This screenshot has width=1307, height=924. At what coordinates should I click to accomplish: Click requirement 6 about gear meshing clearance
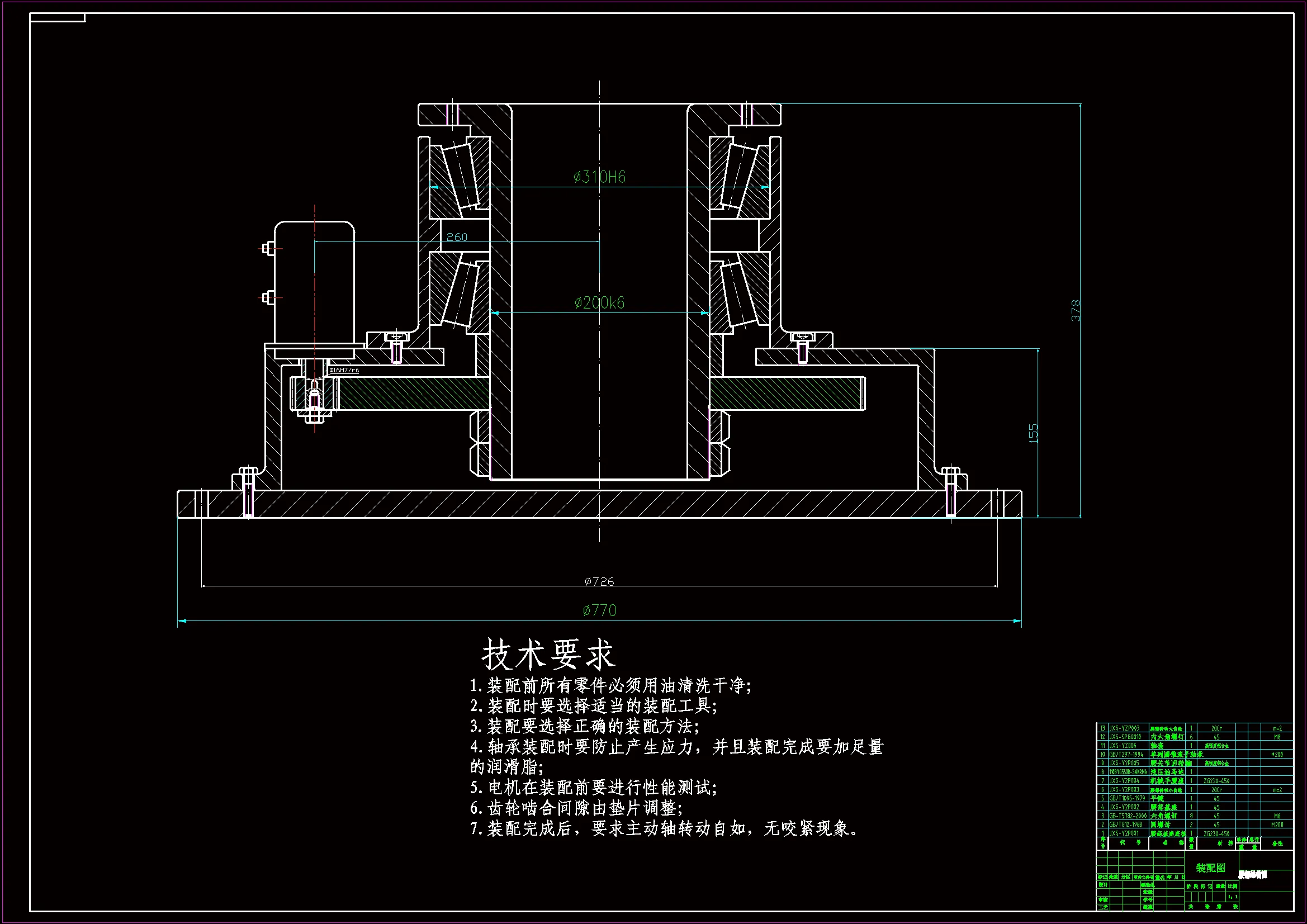[576, 808]
